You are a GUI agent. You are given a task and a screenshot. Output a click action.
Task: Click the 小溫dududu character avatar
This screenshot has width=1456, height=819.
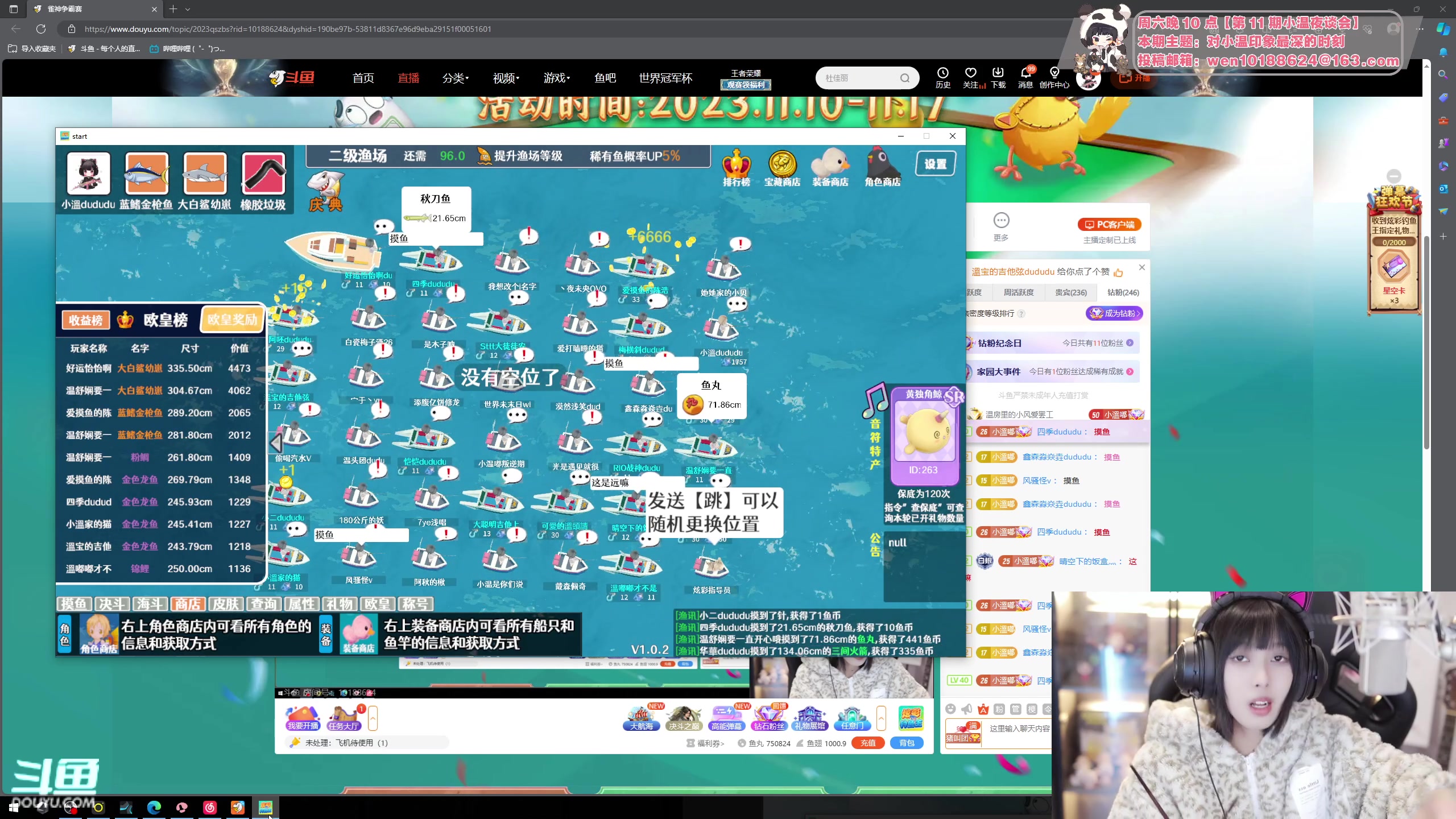88,181
